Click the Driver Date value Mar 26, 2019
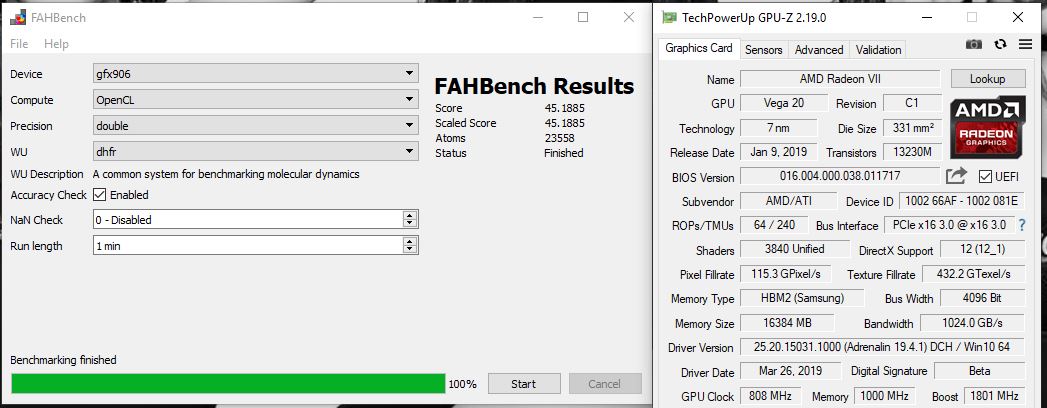 pyautogui.click(x=791, y=371)
